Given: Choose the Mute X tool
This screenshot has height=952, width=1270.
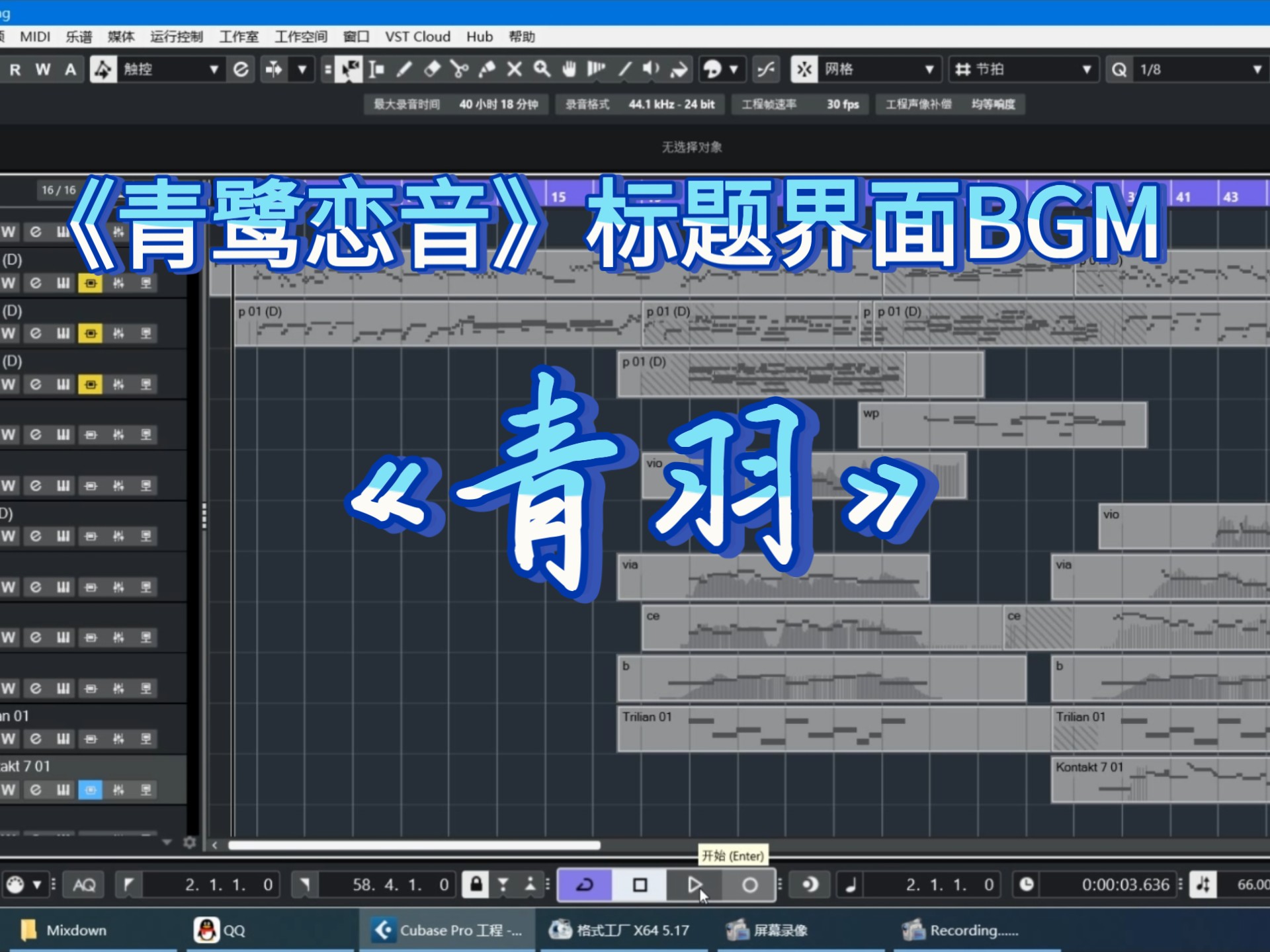Looking at the screenshot, I should tap(514, 69).
